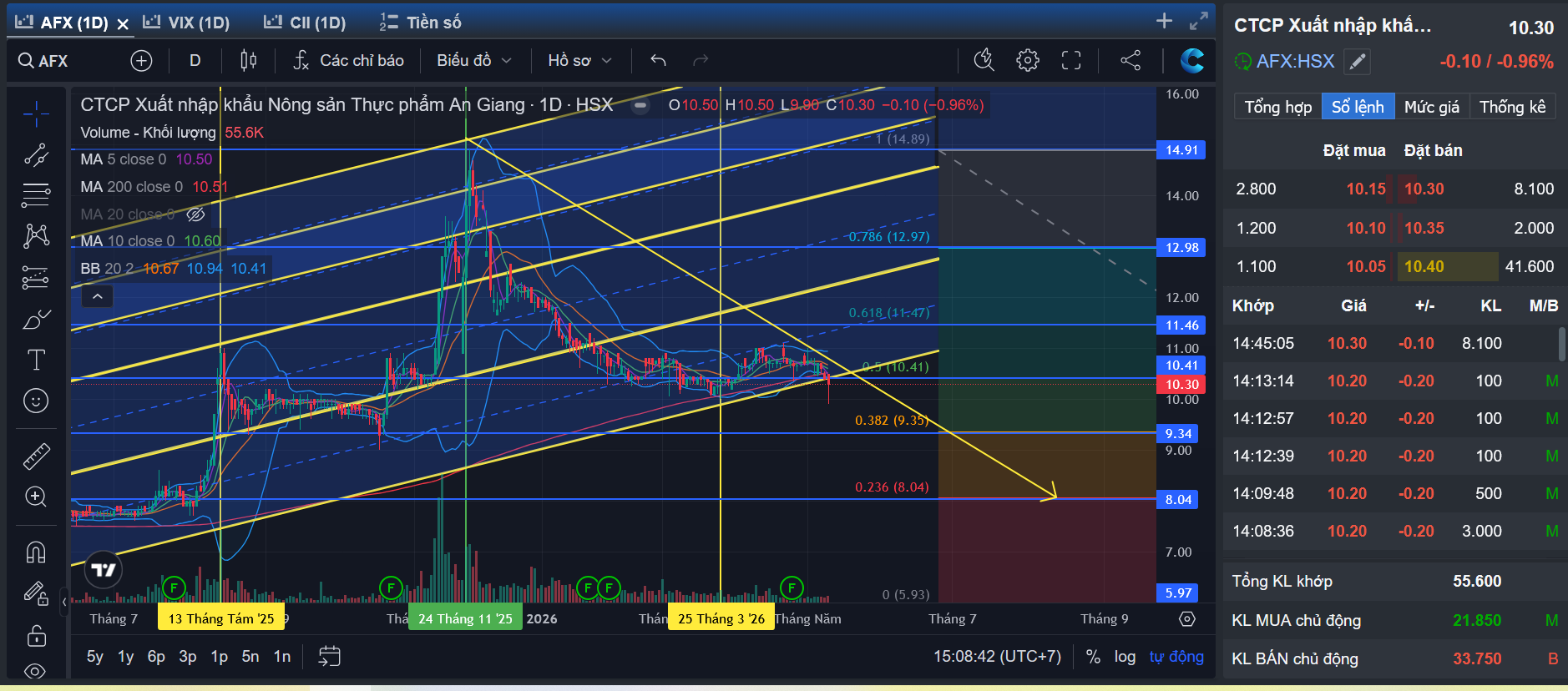Click the share chart icon

coord(1130,60)
